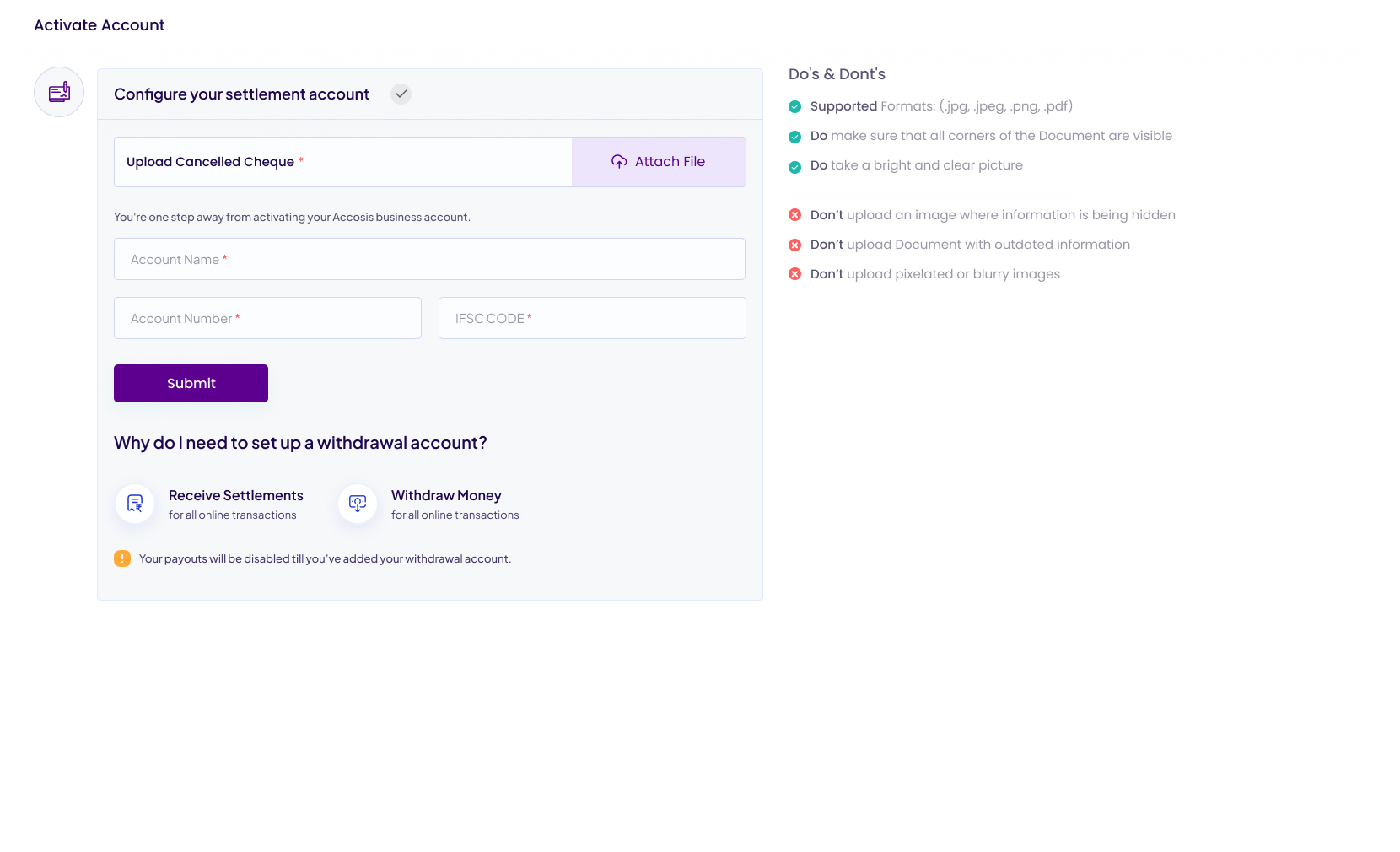Click the payouts will be disabled notice text

point(325,558)
